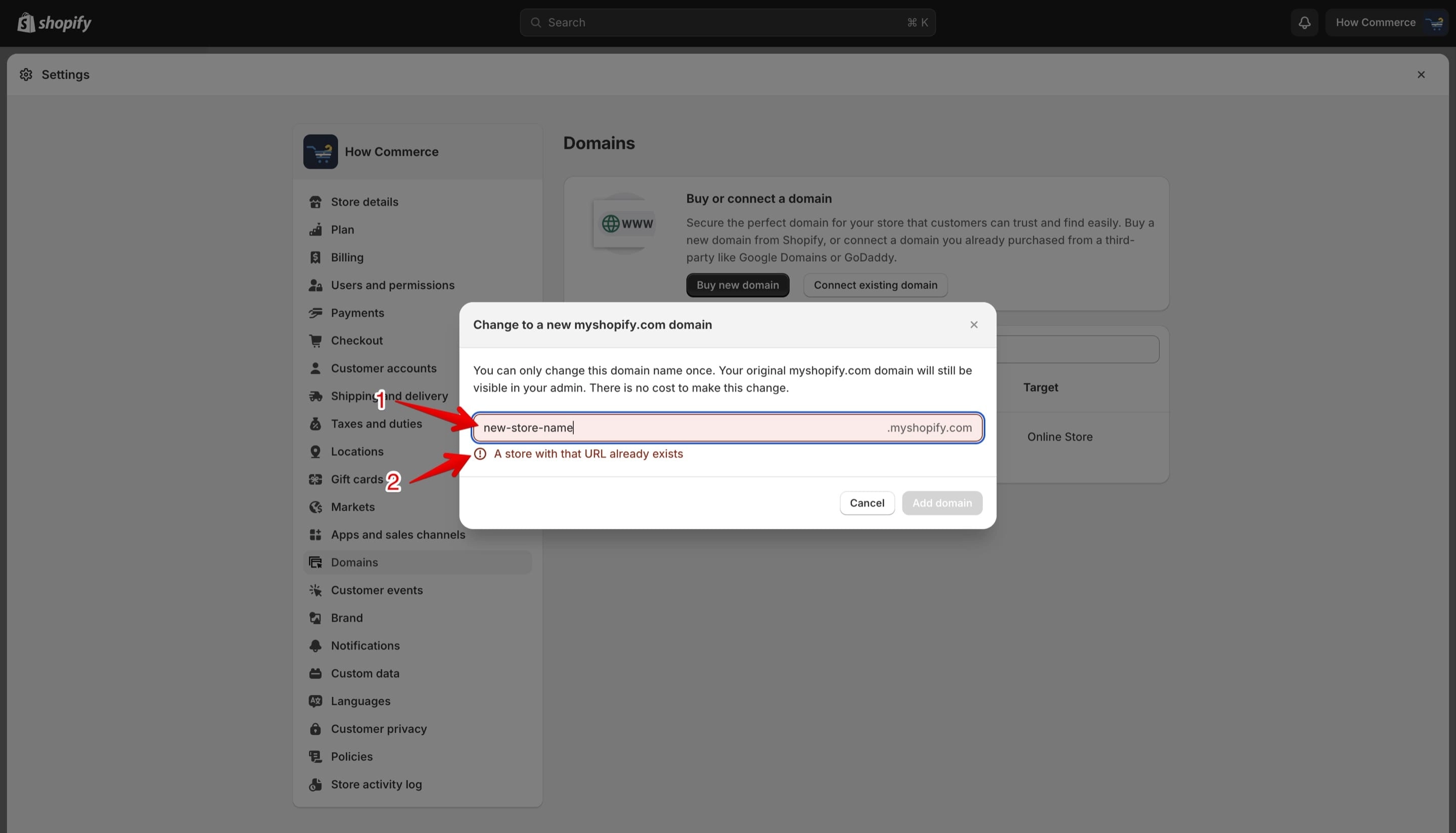Open the Payments settings
This screenshot has width=1456, height=833.
[x=382, y=313]
